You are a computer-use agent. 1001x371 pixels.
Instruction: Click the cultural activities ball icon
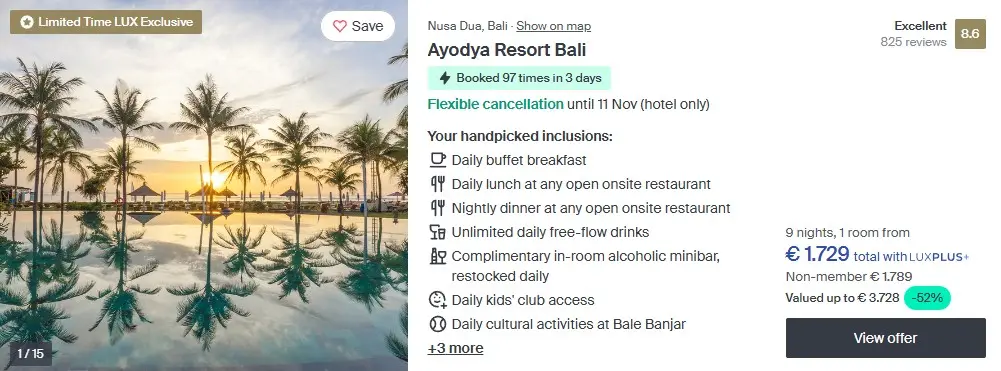(437, 324)
